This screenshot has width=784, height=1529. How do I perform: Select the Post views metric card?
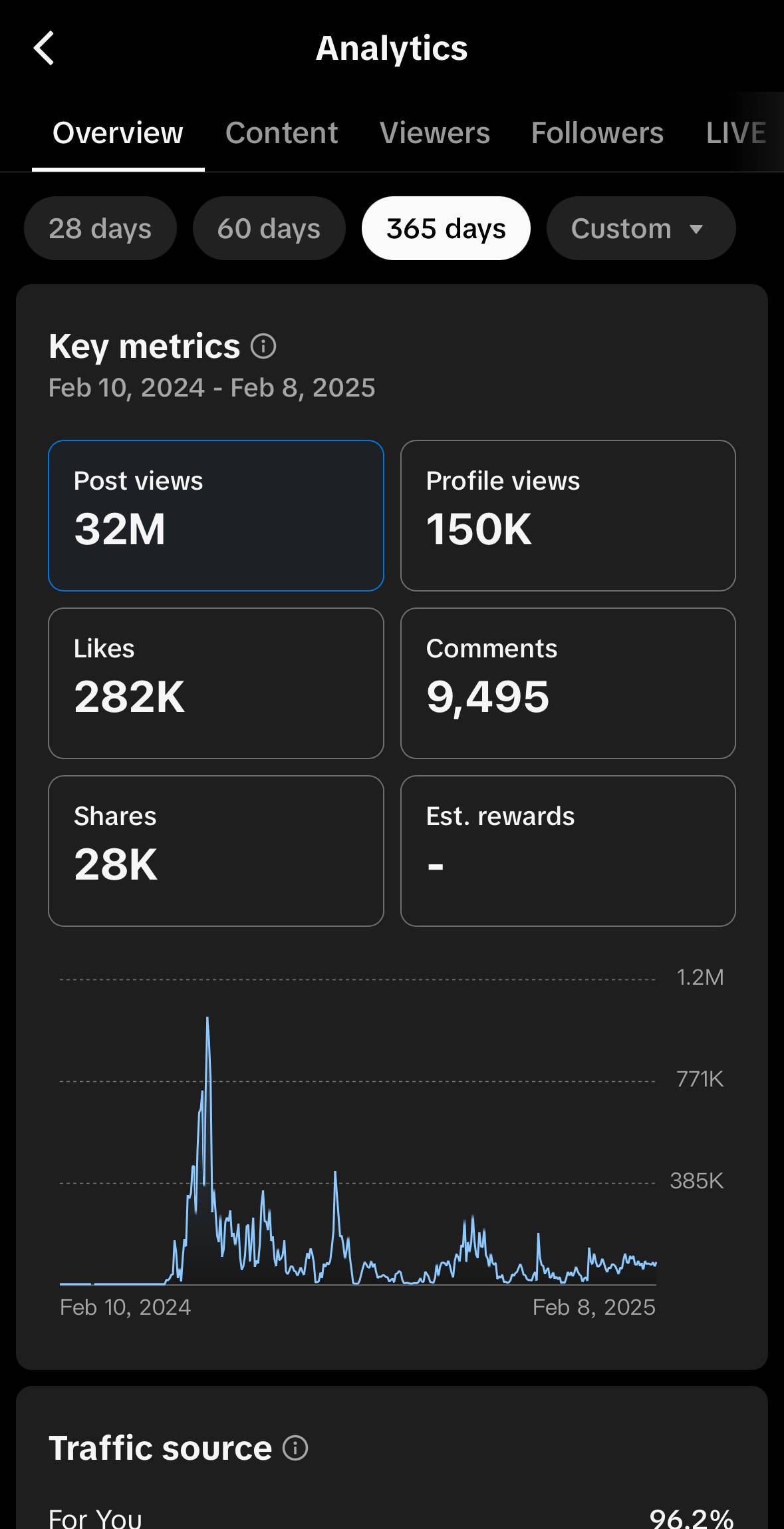[216, 516]
